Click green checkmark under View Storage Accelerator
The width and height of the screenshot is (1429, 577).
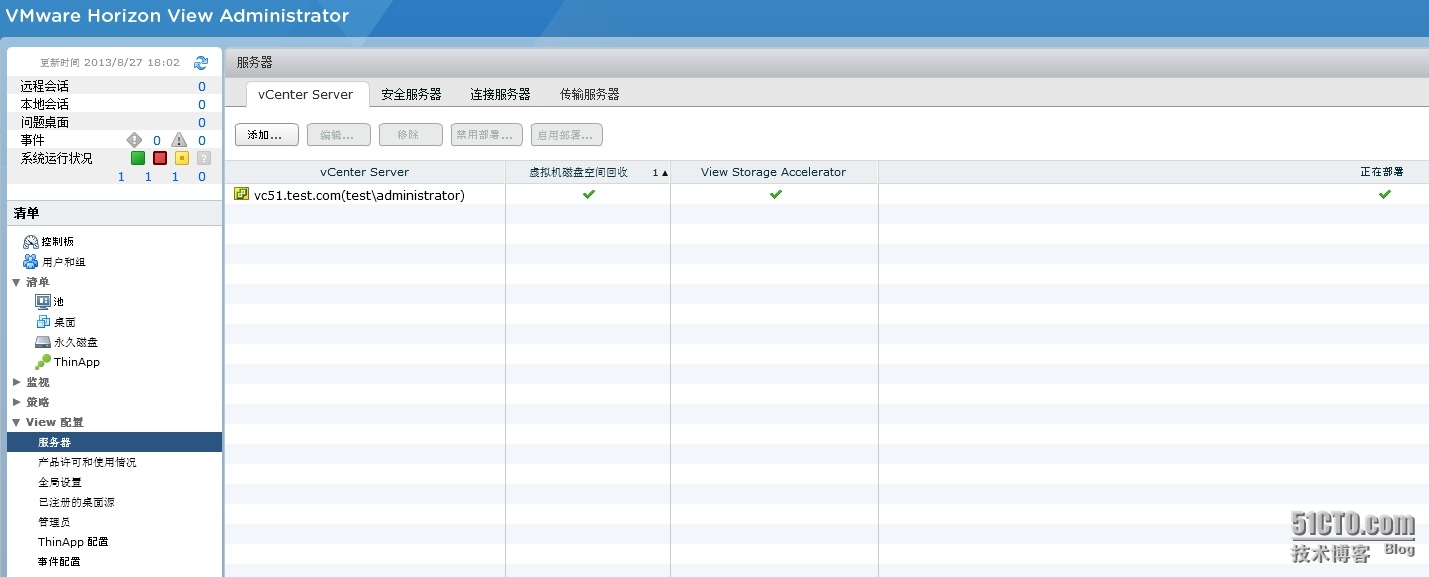pos(775,194)
